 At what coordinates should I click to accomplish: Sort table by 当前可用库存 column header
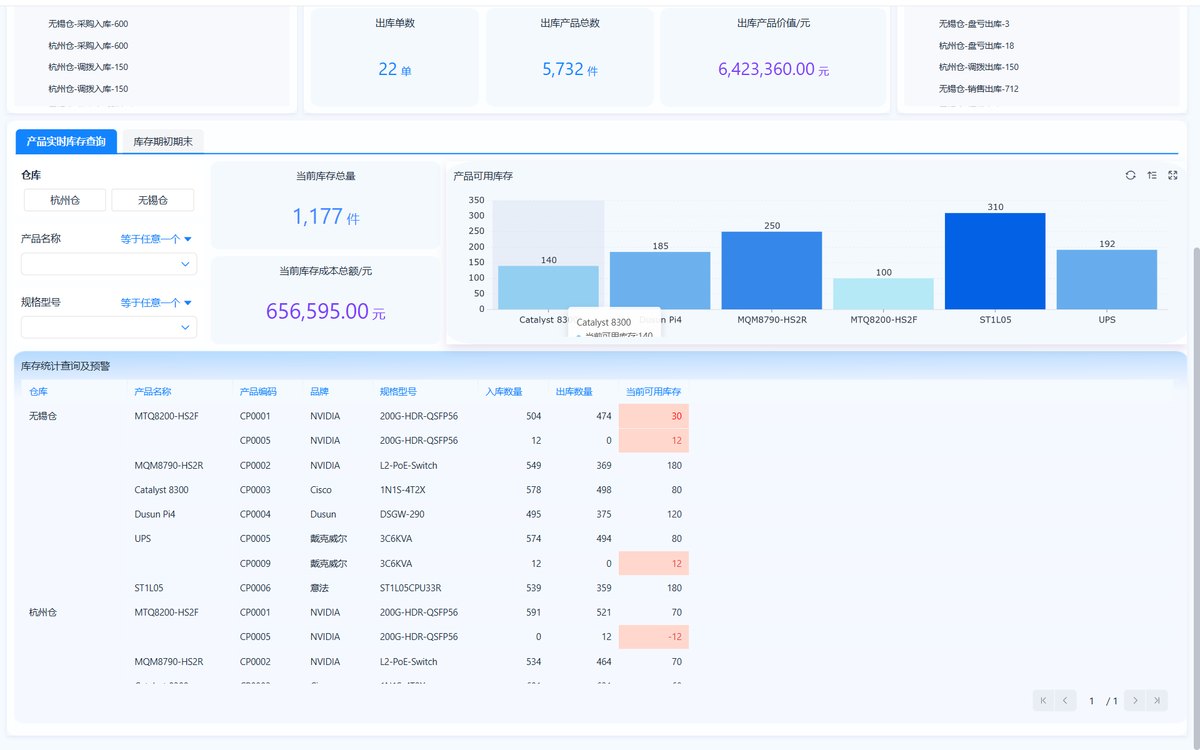pyautogui.click(x=653, y=391)
